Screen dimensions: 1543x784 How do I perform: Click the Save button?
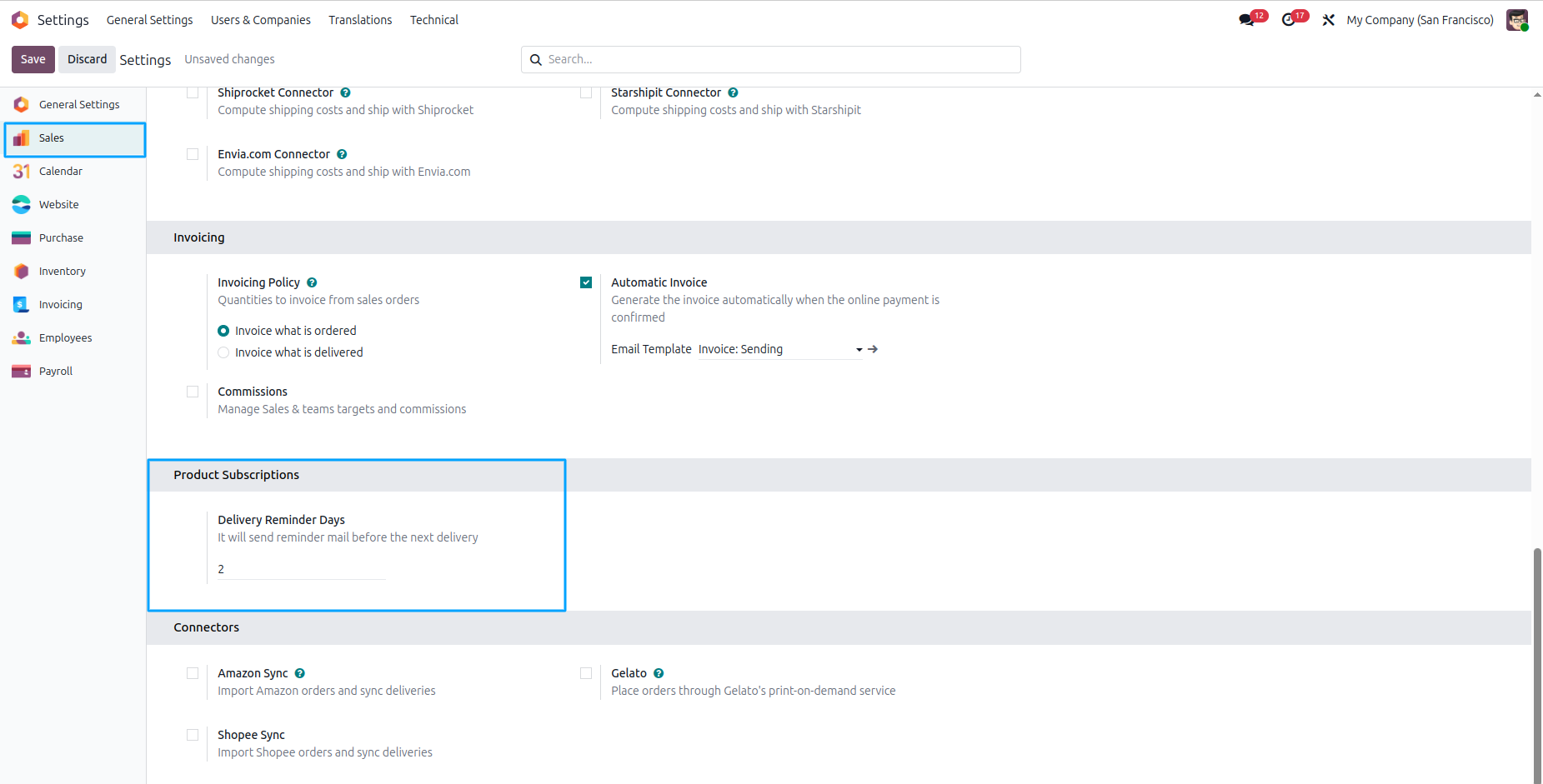(x=33, y=59)
